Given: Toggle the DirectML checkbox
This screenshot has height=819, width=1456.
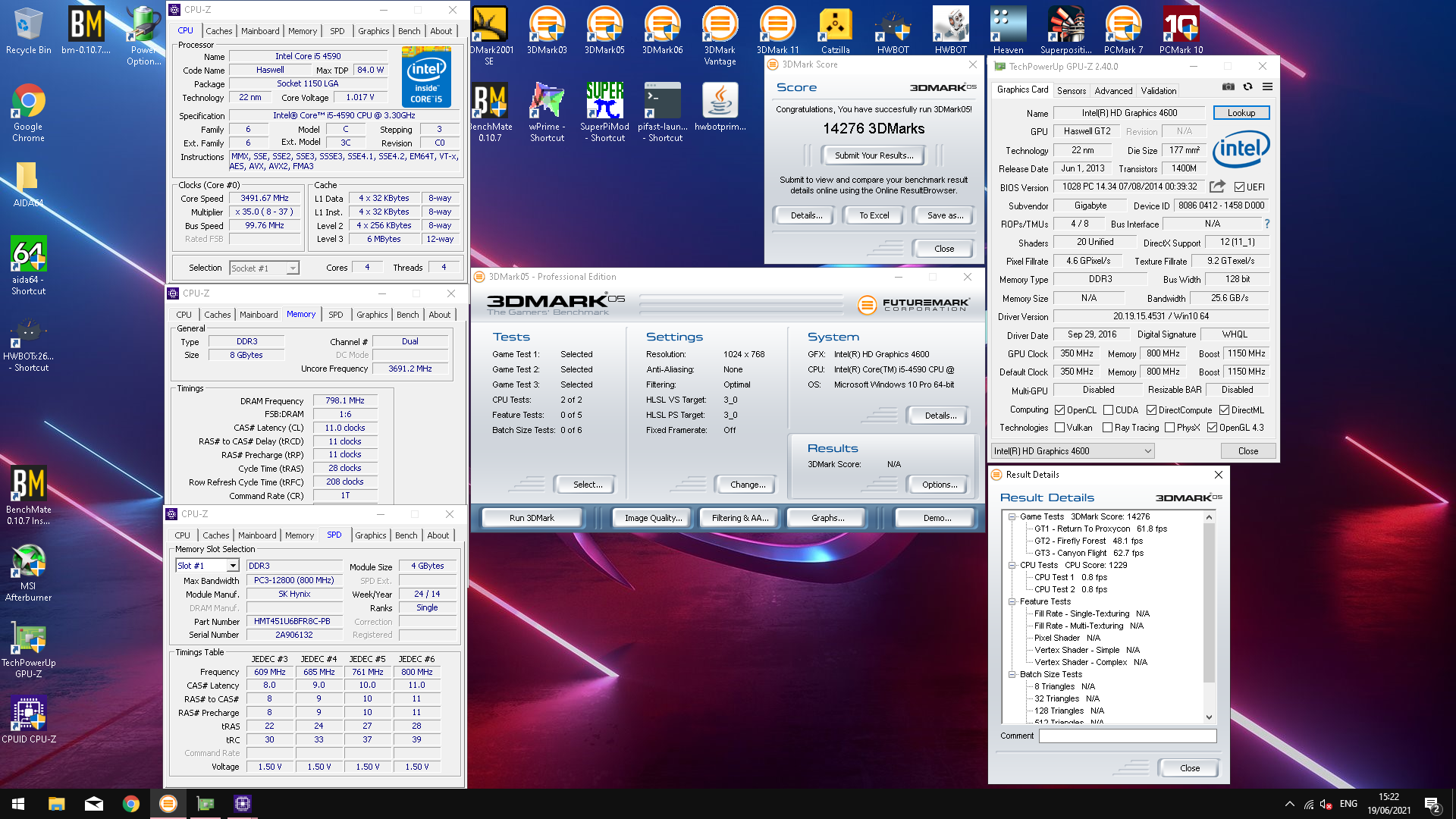Looking at the screenshot, I should [1224, 409].
